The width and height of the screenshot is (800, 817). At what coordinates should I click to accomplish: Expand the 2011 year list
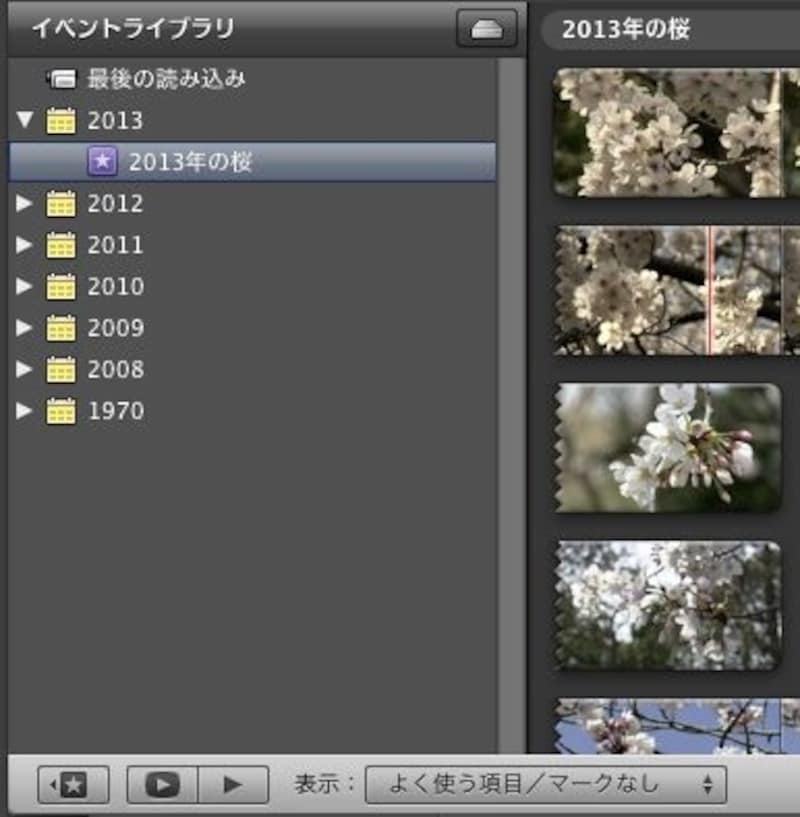(x=22, y=245)
